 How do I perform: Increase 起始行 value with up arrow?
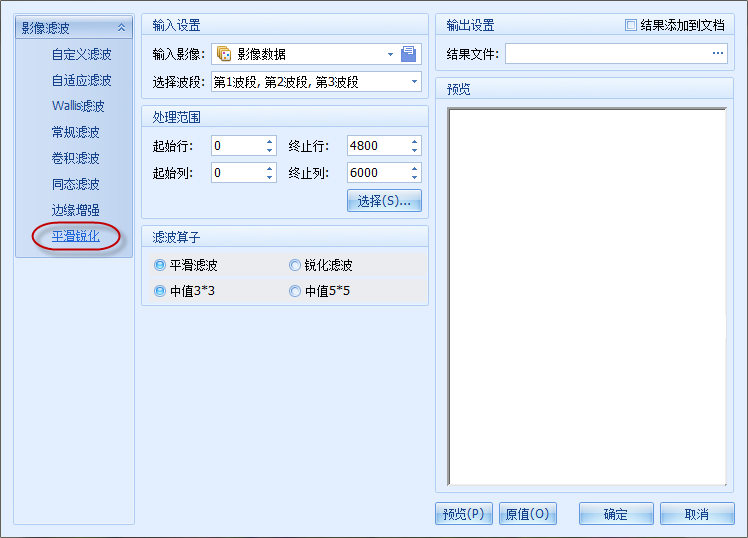pos(269,141)
